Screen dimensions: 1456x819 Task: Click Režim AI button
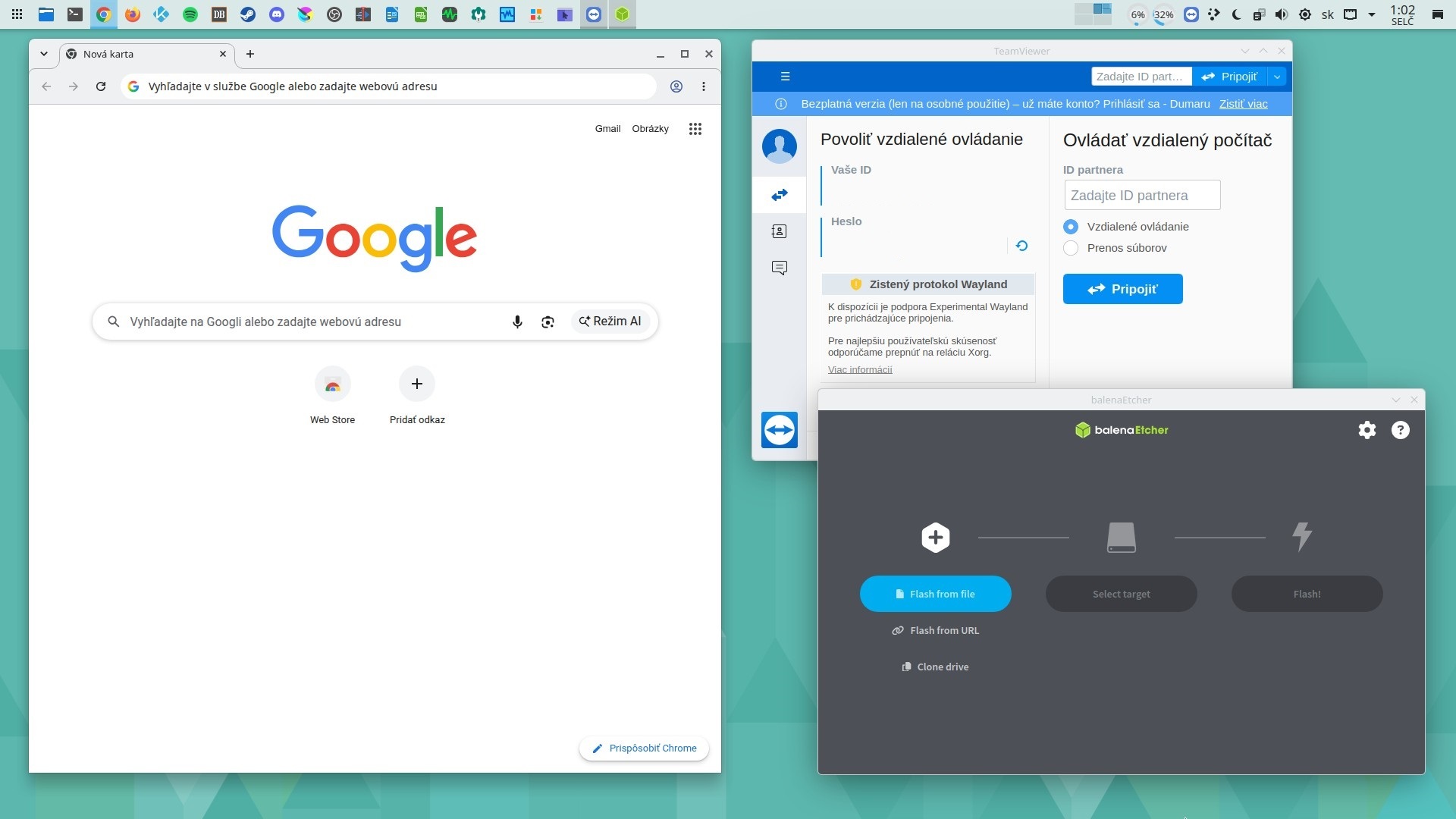click(610, 322)
